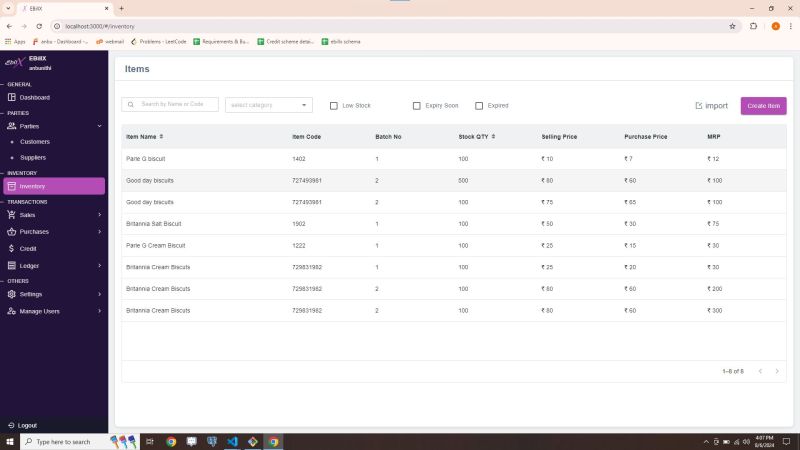The height and width of the screenshot is (450, 800).
Task: Select Suppliers in the Parties menu
Action: [34, 157]
